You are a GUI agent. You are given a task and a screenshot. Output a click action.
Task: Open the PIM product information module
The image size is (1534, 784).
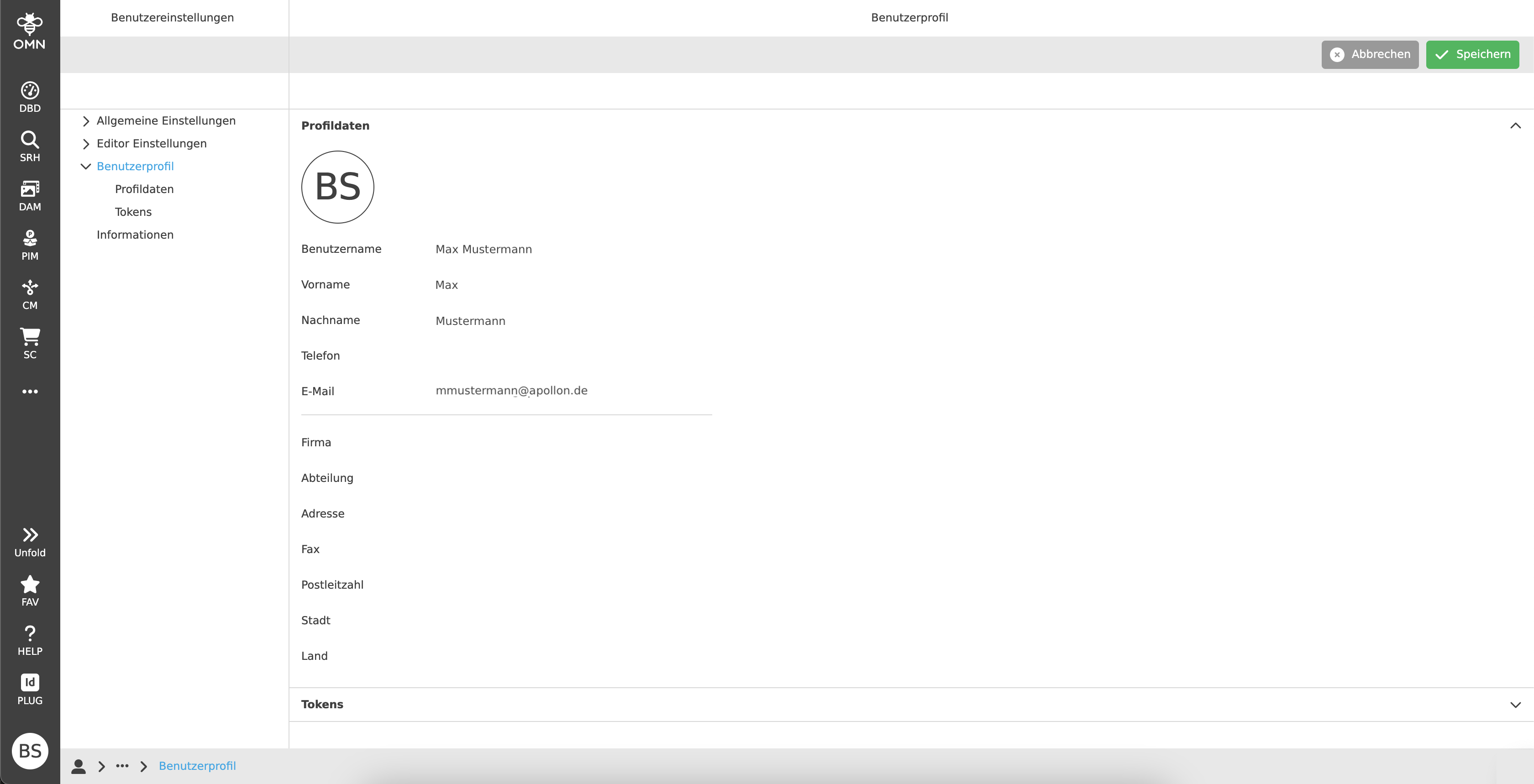pyautogui.click(x=29, y=244)
